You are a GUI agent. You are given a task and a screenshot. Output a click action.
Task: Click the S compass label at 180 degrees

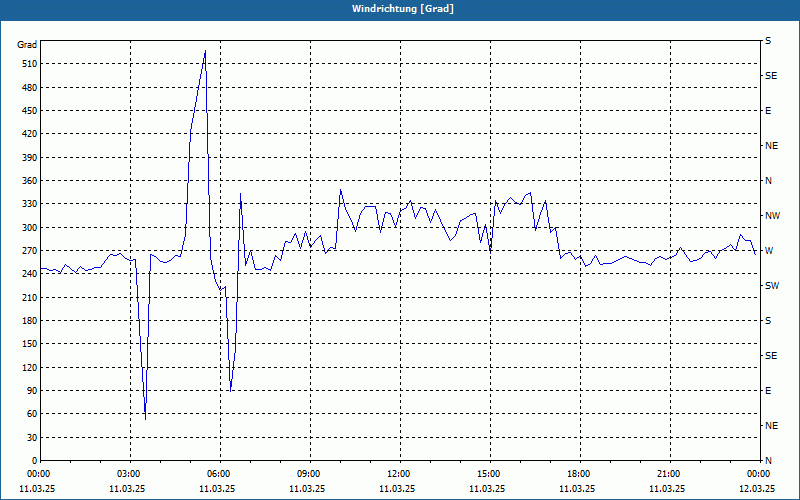[768, 321]
